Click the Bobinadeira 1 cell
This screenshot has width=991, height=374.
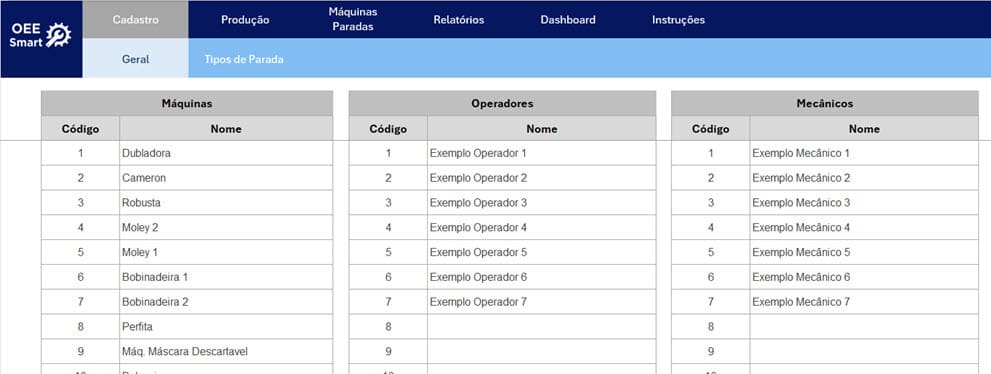click(226, 277)
